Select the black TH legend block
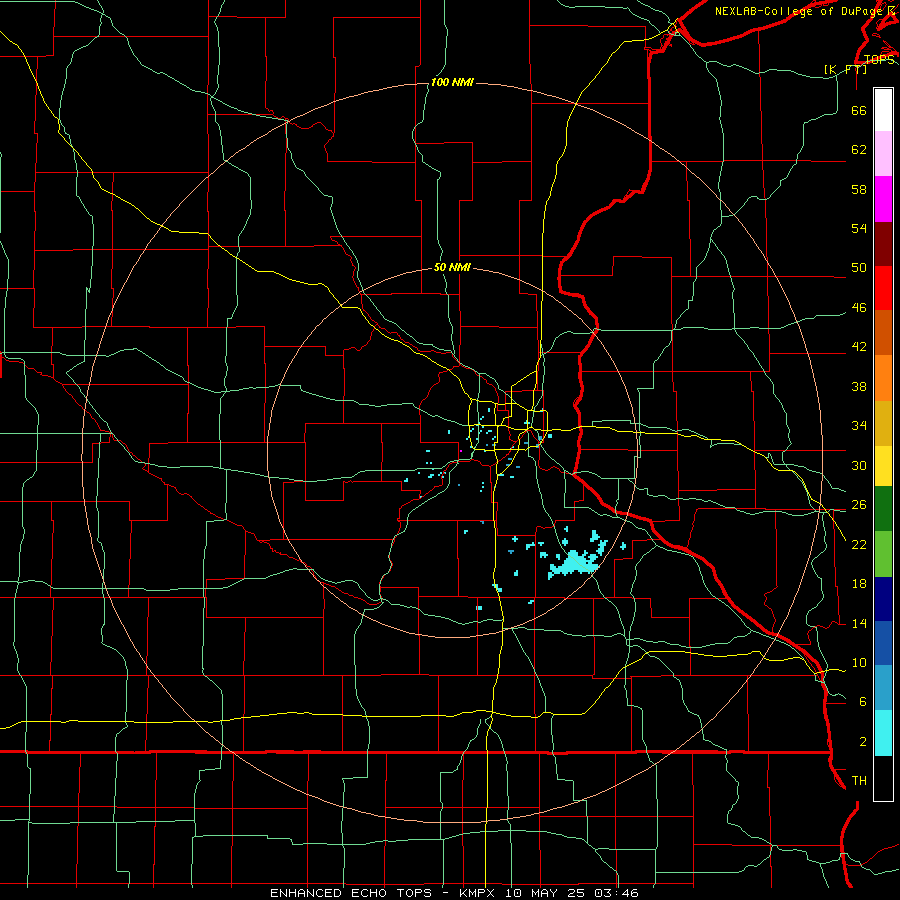The height and width of the screenshot is (900, 900). click(x=883, y=778)
